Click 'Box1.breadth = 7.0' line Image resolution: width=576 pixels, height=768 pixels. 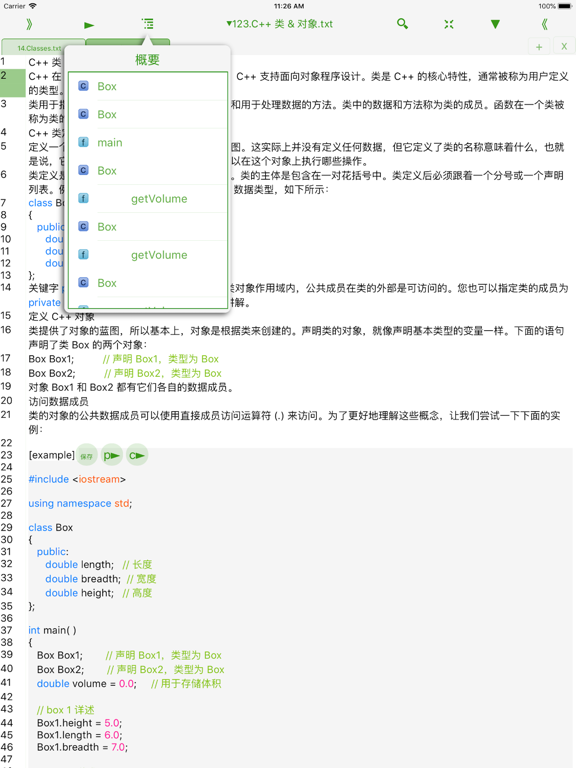coord(82,747)
